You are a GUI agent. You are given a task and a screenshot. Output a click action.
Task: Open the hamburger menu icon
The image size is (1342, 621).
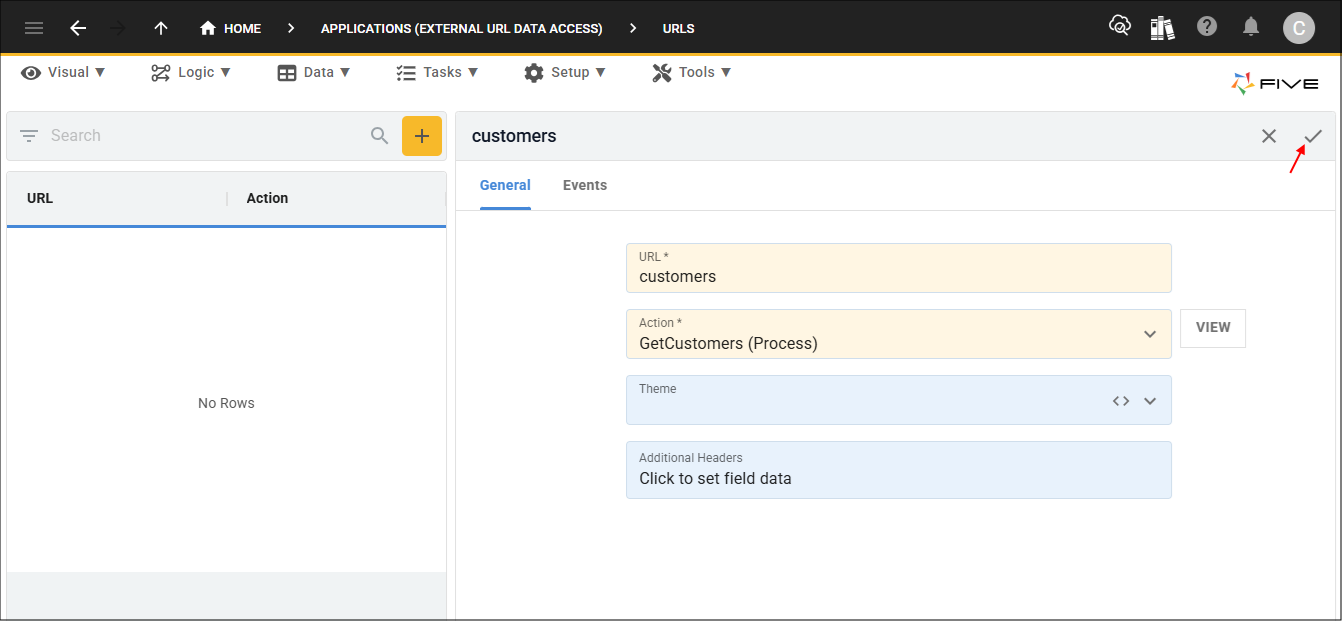pos(34,28)
